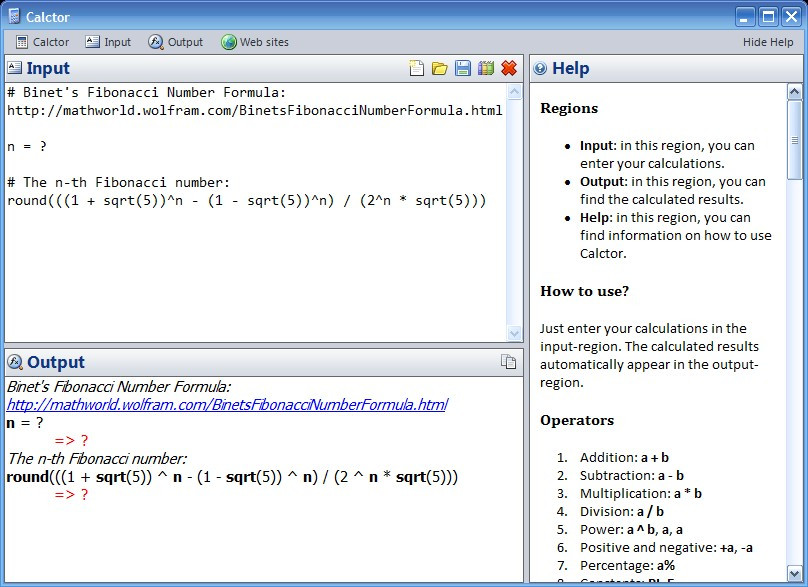Create a new input document icon

416,68
